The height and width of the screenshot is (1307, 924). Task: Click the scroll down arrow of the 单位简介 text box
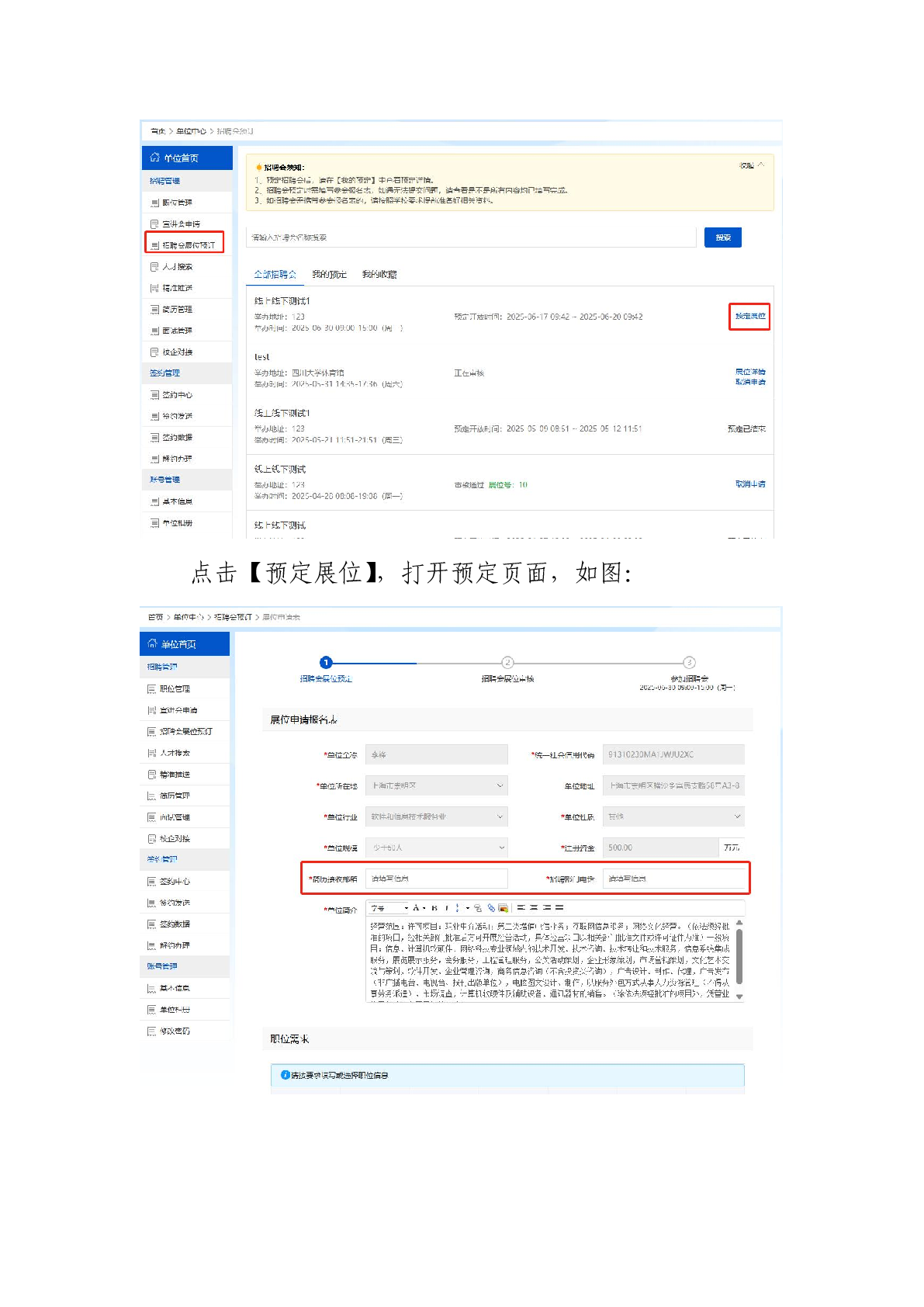coord(739,997)
